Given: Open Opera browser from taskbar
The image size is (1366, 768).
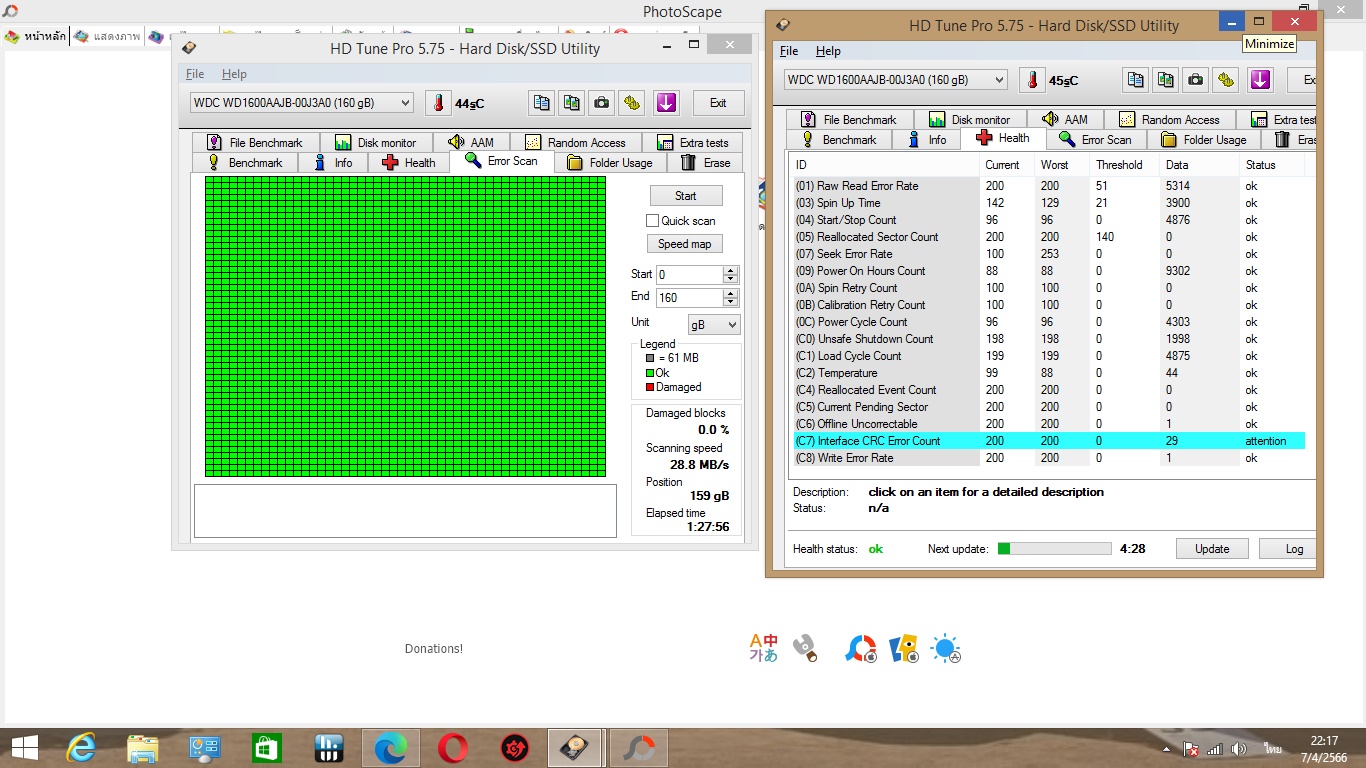Looking at the screenshot, I should [452, 747].
